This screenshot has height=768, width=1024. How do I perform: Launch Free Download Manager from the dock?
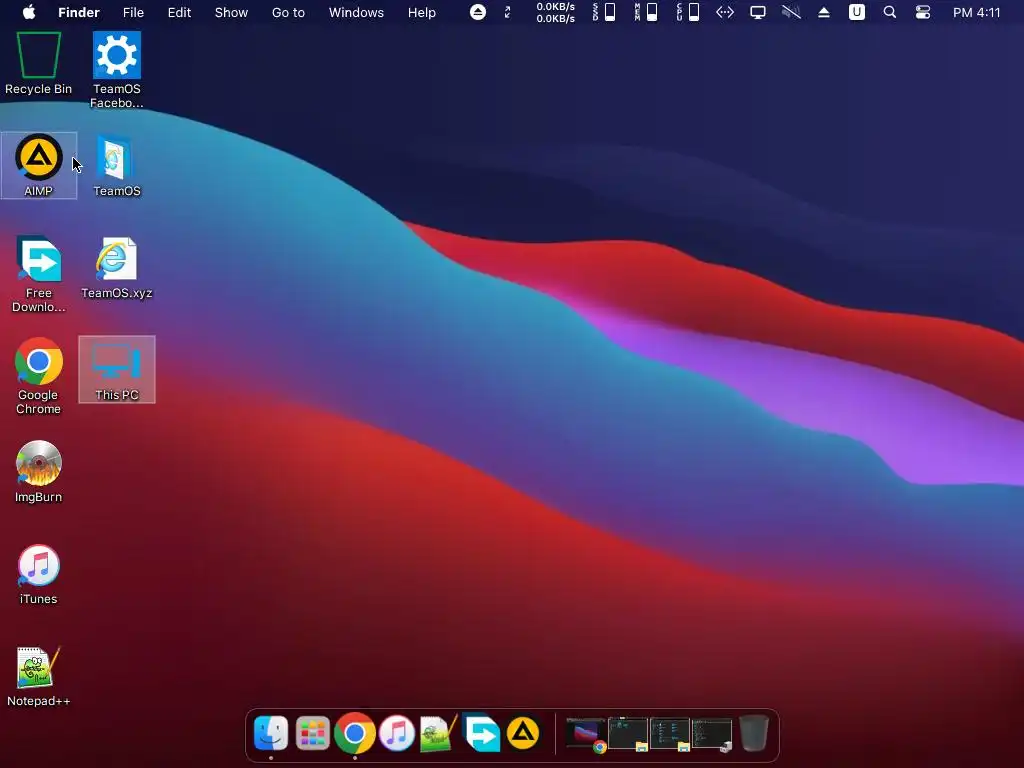pyautogui.click(x=481, y=732)
